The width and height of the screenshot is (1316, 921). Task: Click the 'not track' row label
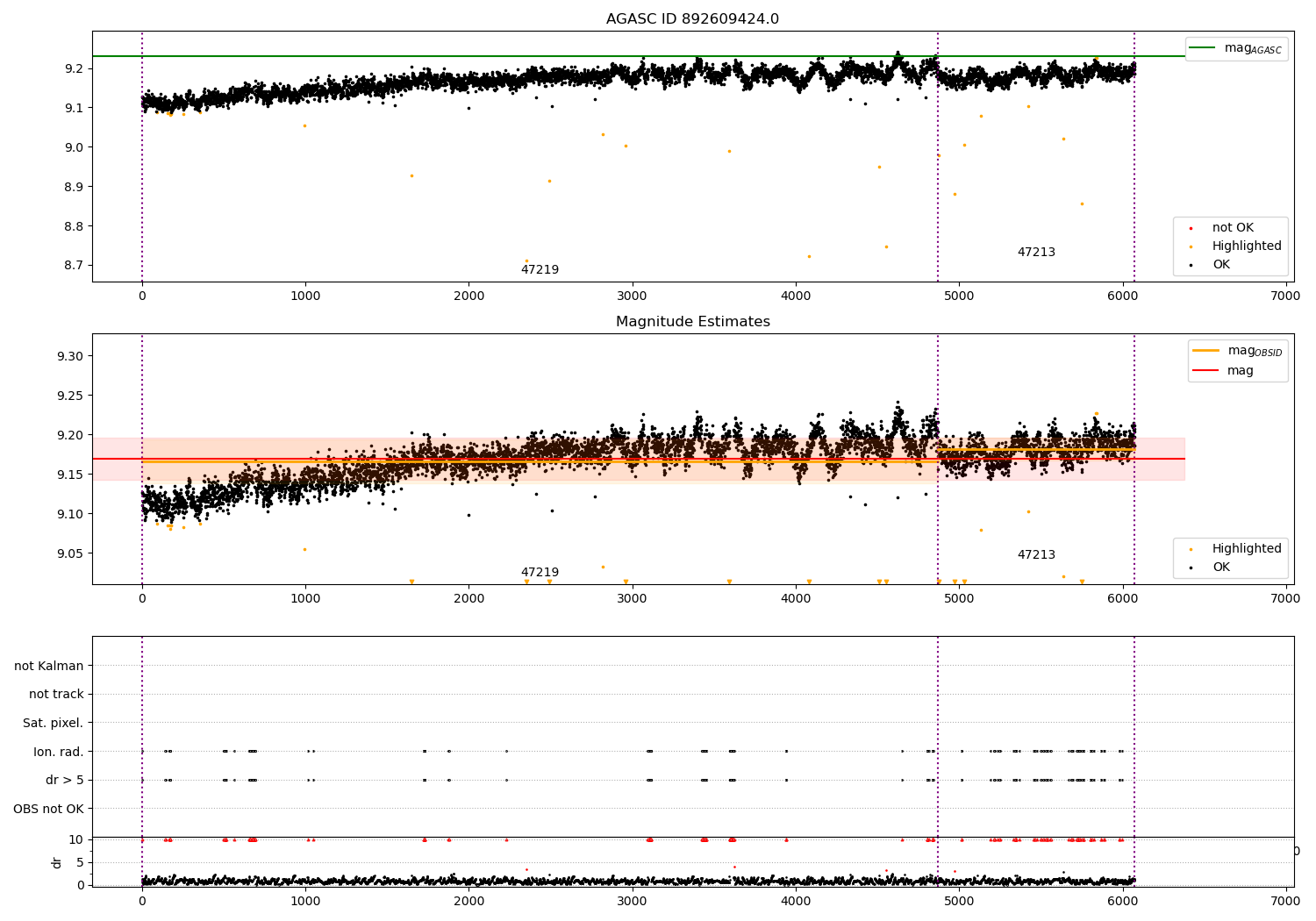tap(56, 695)
